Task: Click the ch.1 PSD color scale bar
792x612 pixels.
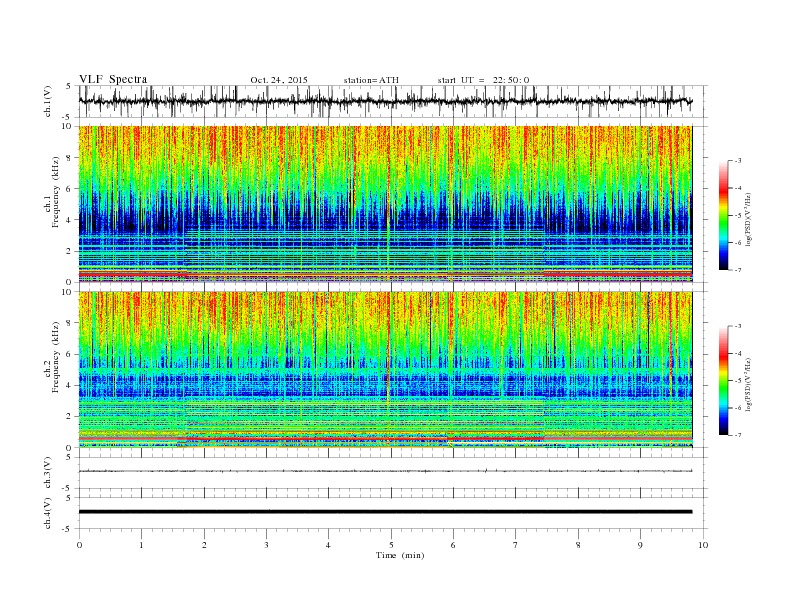Action: coord(724,216)
